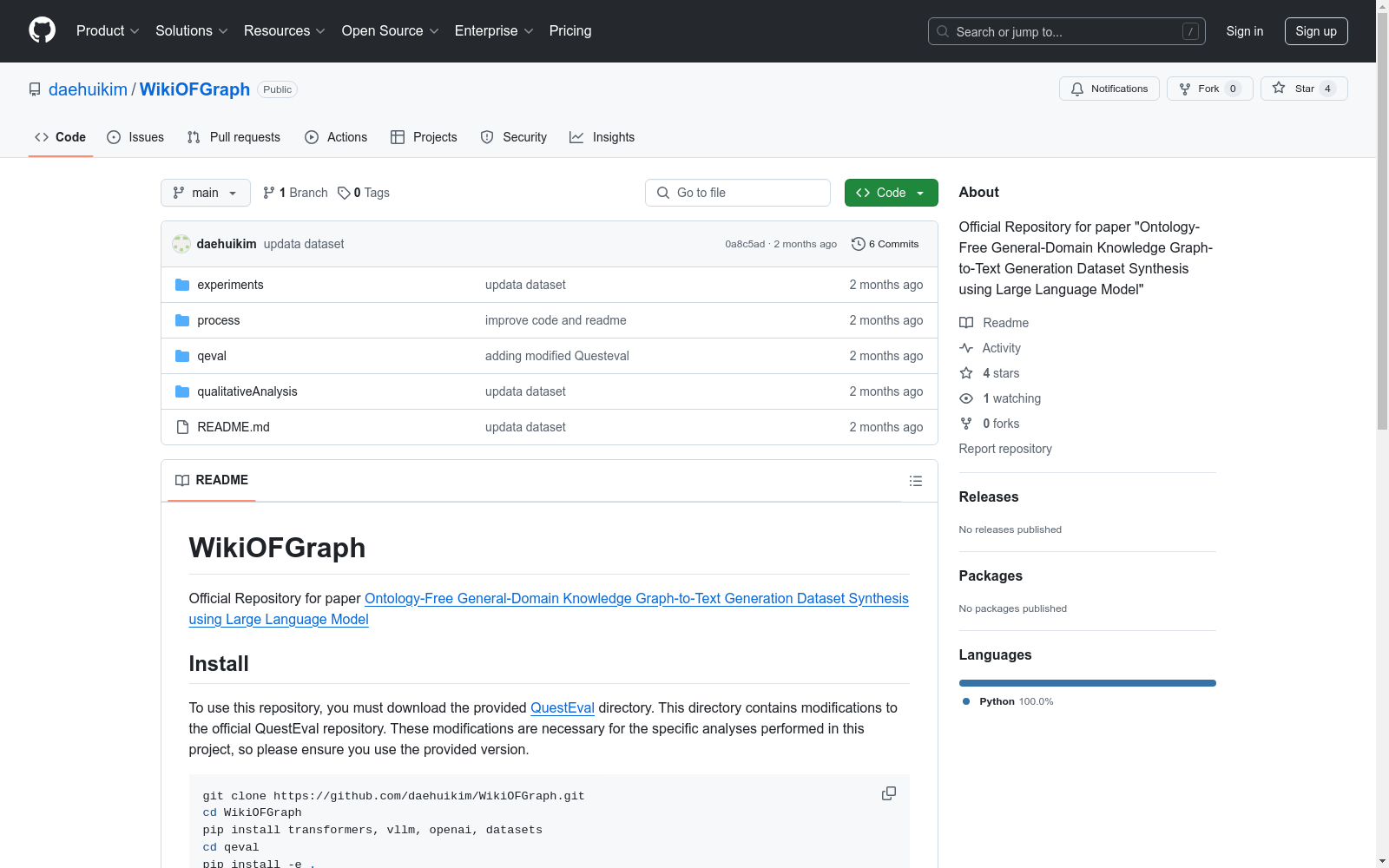Screen dimensions: 1389x868
Task: Click the Star icon button
Action: (1279, 88)
